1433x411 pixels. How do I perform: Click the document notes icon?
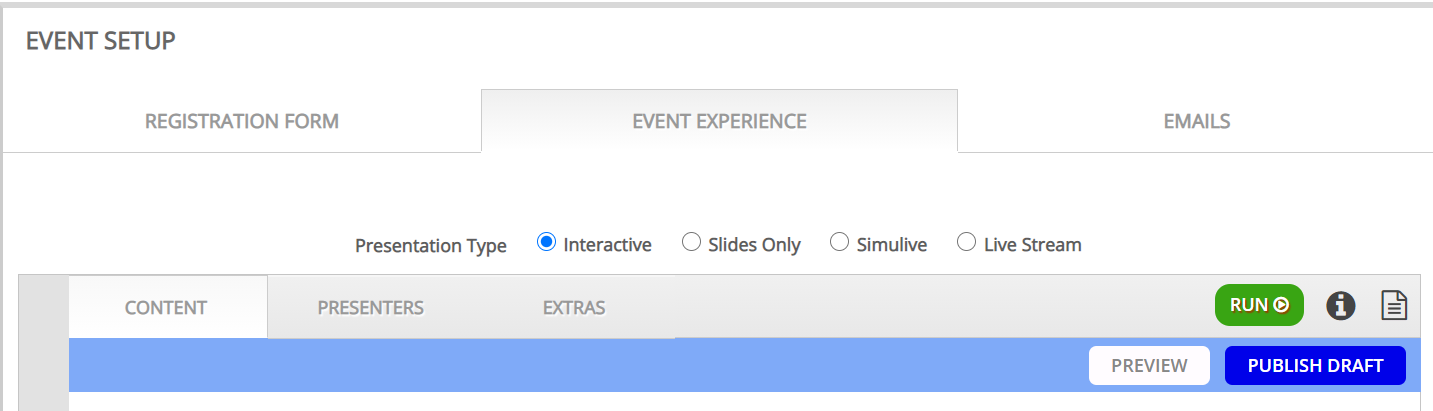[1394, 305]
